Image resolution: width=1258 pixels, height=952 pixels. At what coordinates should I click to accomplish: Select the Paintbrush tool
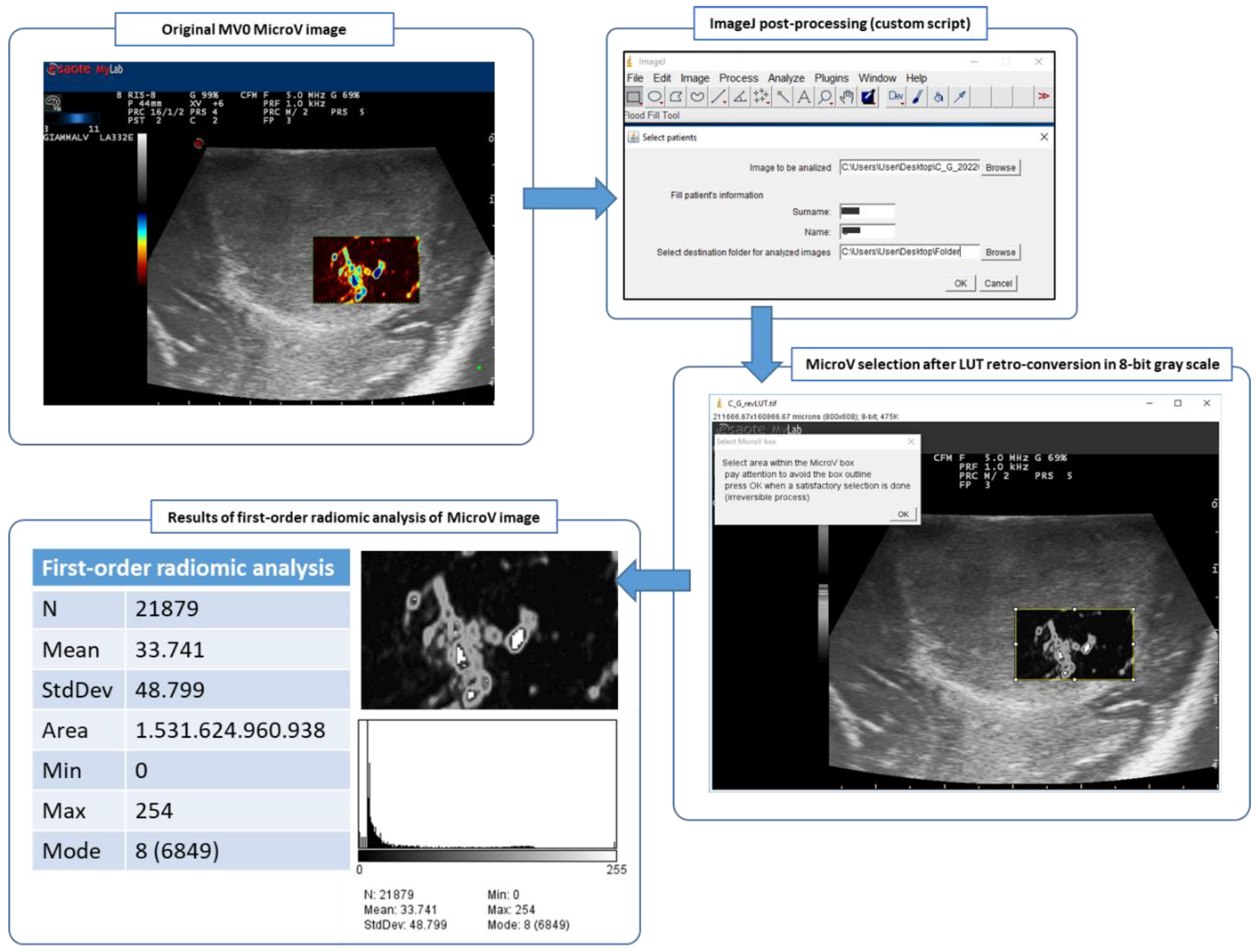(x=917, y=97)
